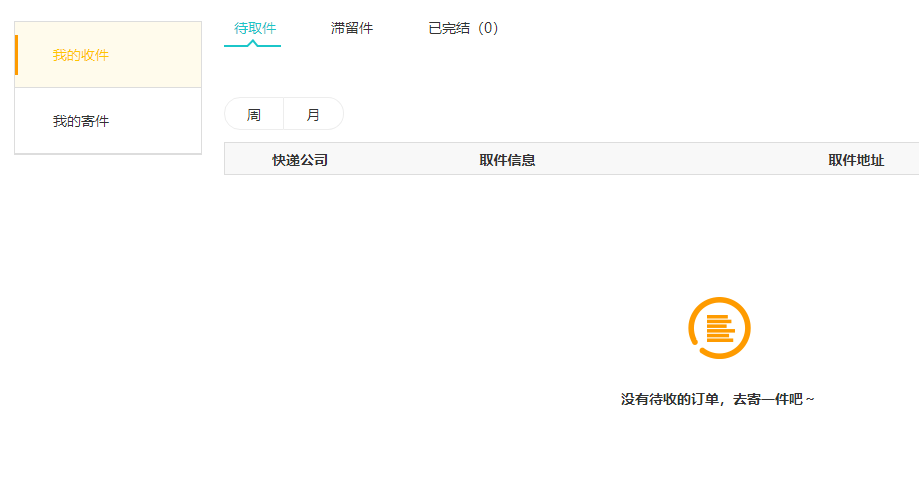Image resolution: width=919 pixels, height=488 pixels.
Task: Open 我的收件 in the sidebar
Action: [x=108, y=55]
